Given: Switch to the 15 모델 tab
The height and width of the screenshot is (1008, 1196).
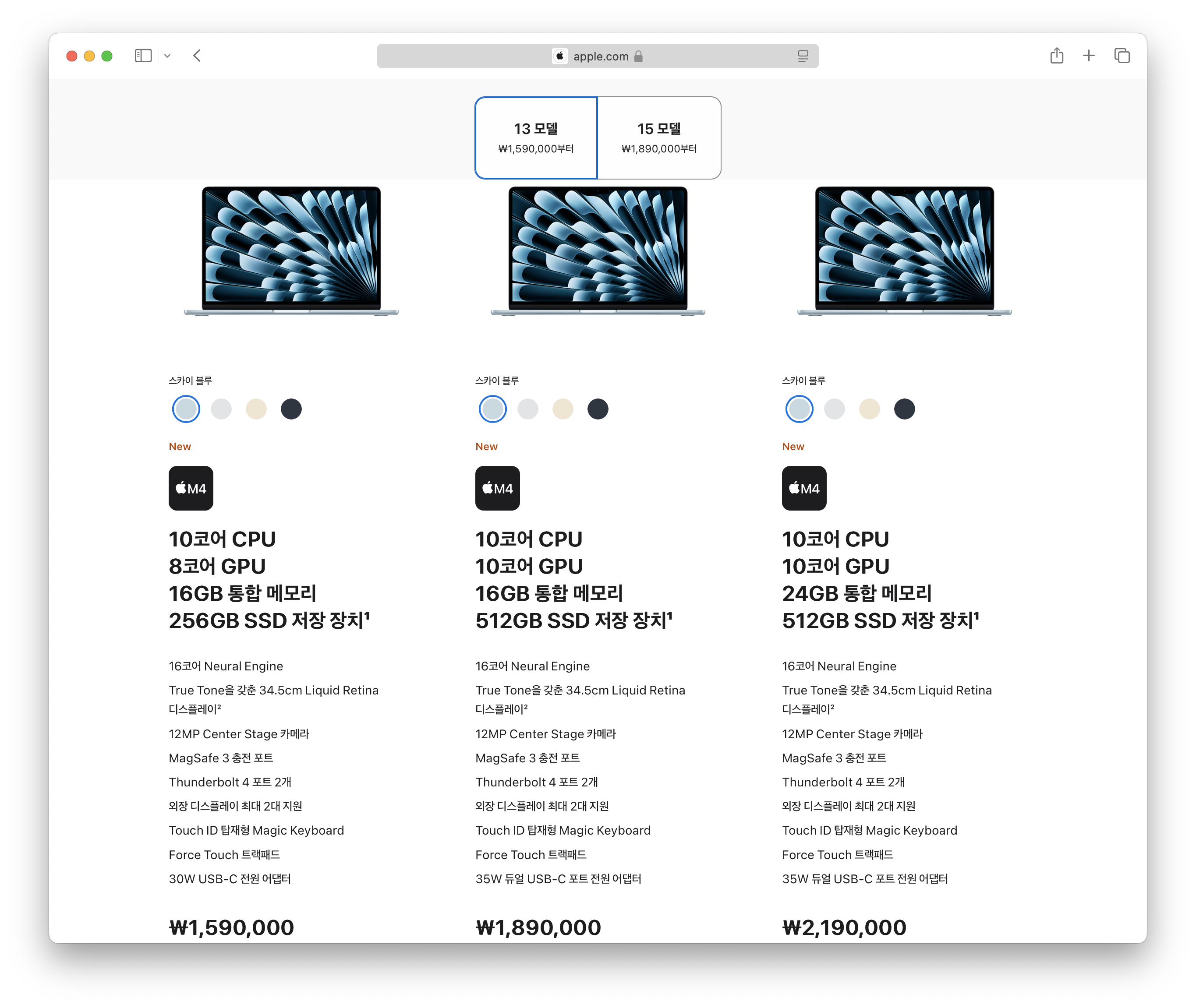Looking at the screenshot, I should (658, 138).
